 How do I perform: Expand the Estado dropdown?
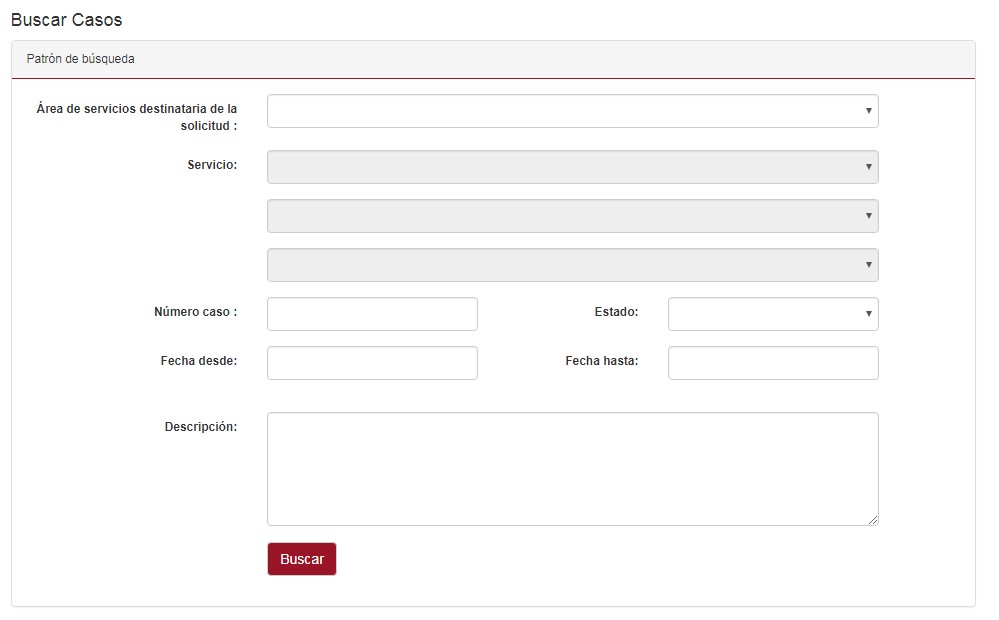click(772, 314)
